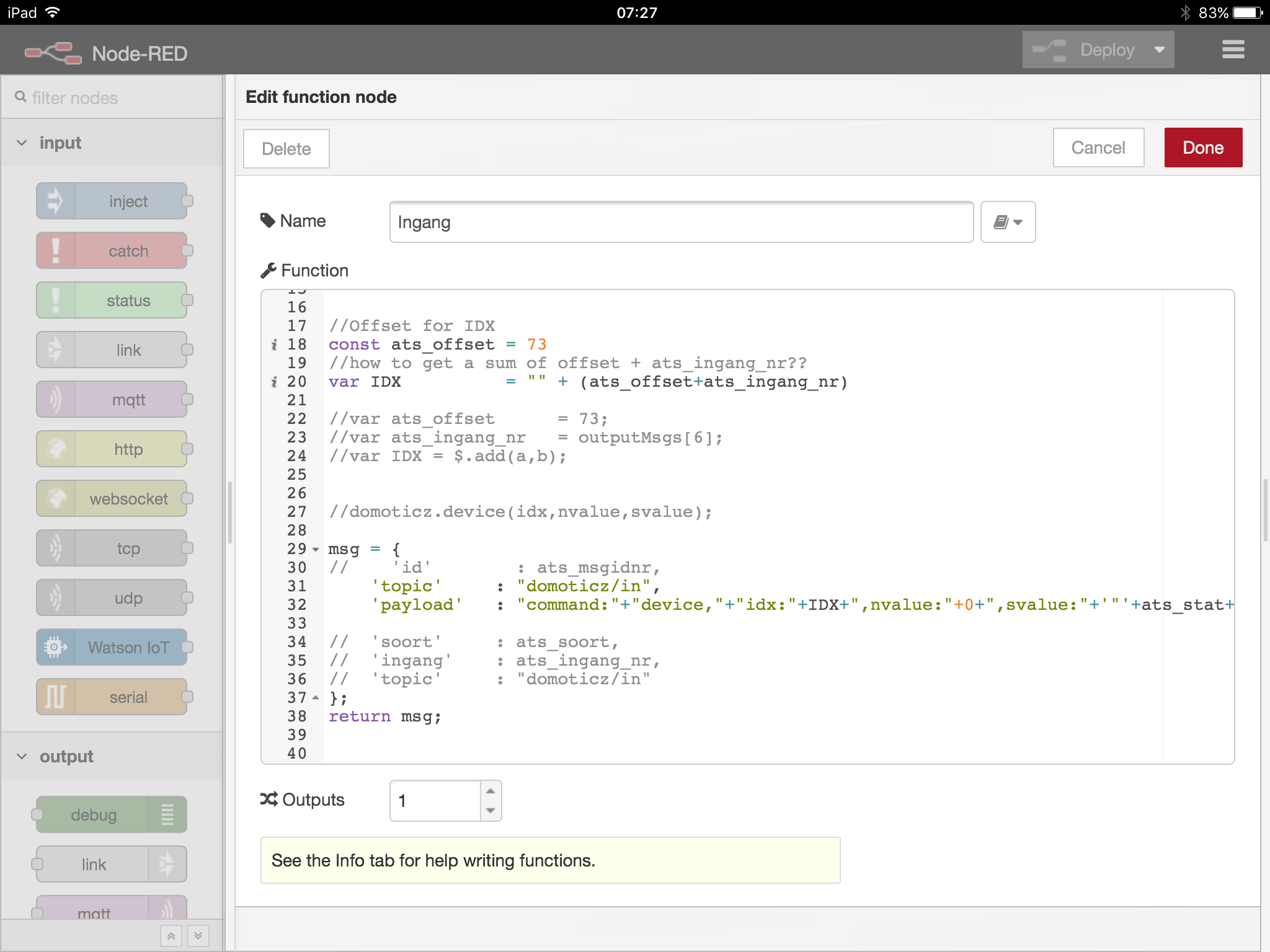
Task: Click the filter nodes search field
Action: 112,98
